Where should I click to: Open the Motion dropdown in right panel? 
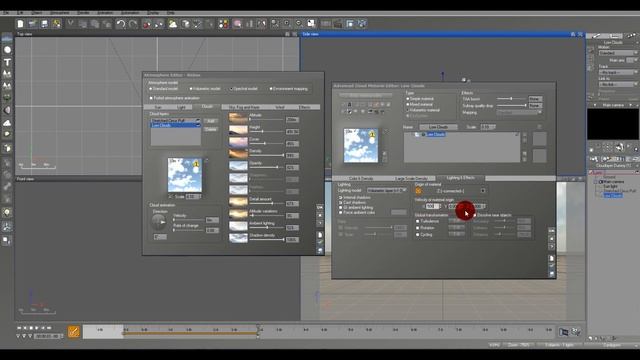tap(618, 53)
